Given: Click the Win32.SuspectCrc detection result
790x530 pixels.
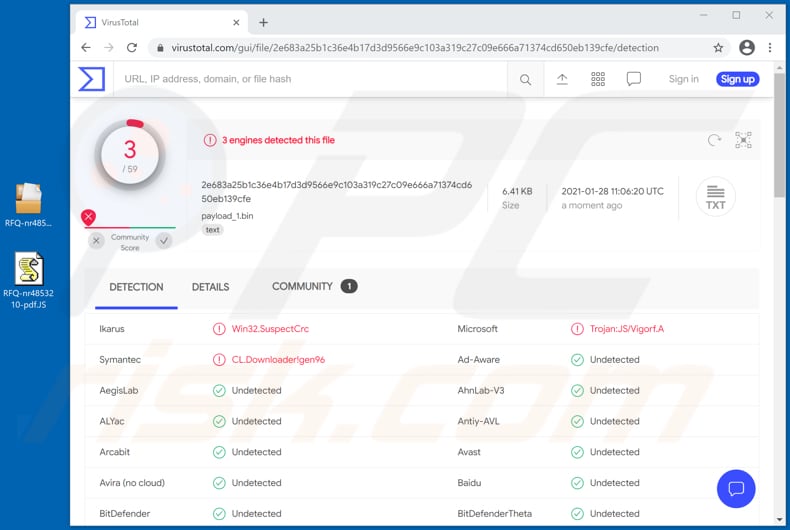Looking at the screenshot, I should coord(270,329).
